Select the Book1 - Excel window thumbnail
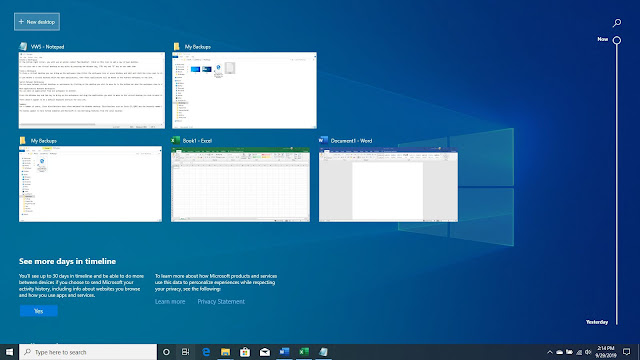The width and height of the screenshot is (640, 360). [x=240, y=184]
